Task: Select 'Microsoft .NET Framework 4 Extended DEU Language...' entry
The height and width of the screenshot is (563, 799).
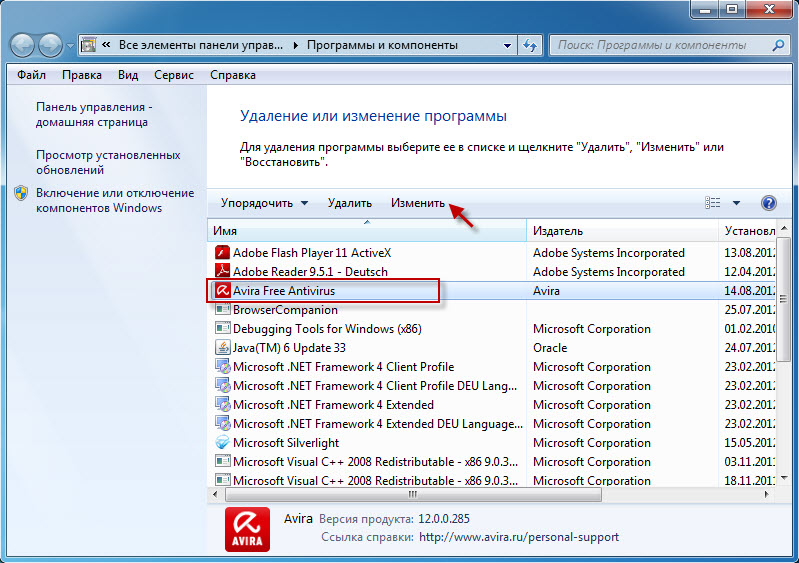Action: pos(378,423)
